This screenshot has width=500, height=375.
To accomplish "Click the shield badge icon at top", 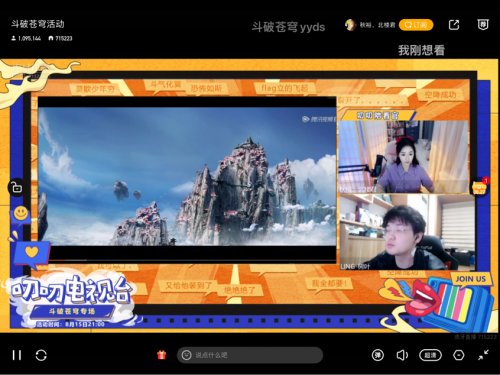I will pos(483,25).
